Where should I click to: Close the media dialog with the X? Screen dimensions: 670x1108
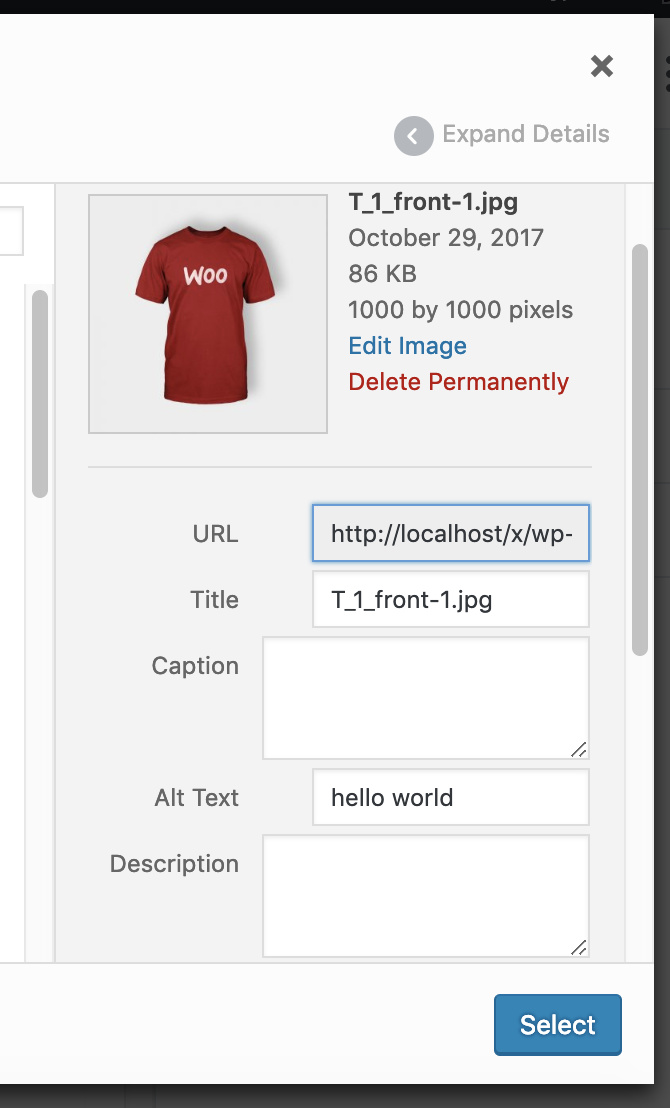click(x=601, y=67)
